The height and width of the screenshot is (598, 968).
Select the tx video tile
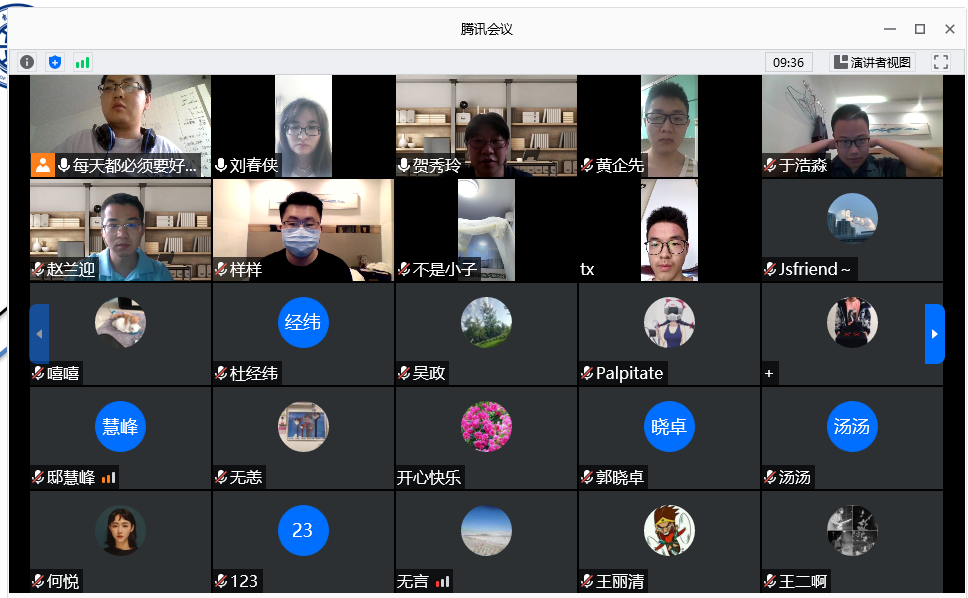pos(669,230)
